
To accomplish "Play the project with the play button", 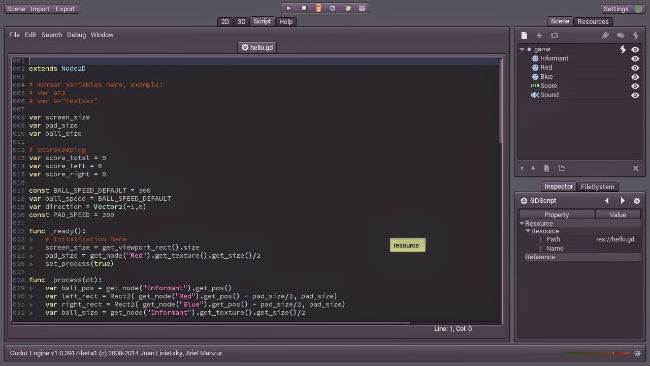I will [289, 8].
